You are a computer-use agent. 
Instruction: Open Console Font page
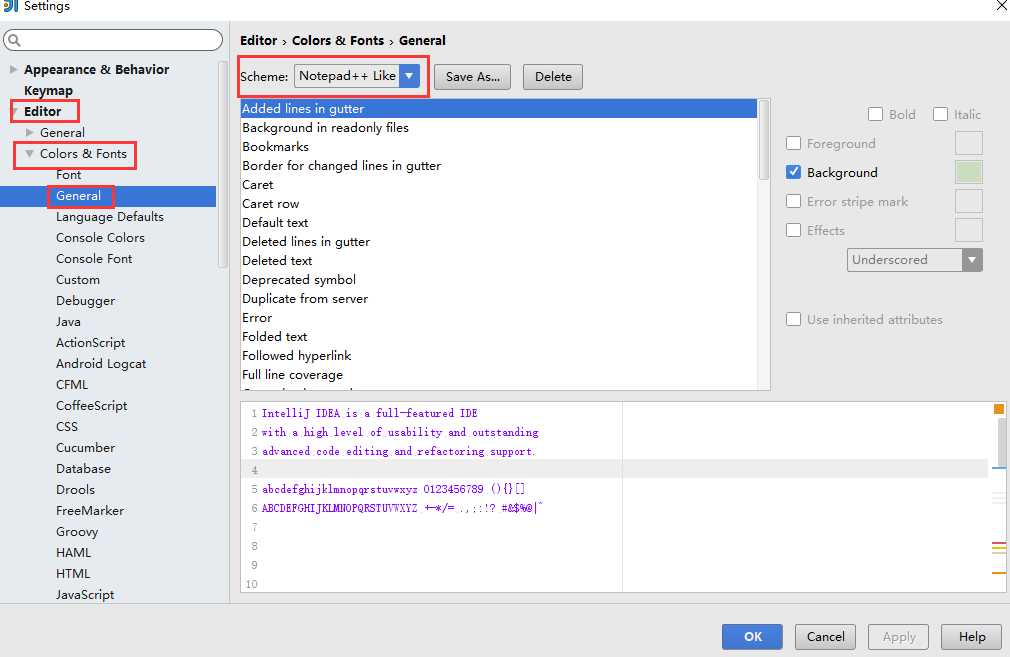(94, 259)
